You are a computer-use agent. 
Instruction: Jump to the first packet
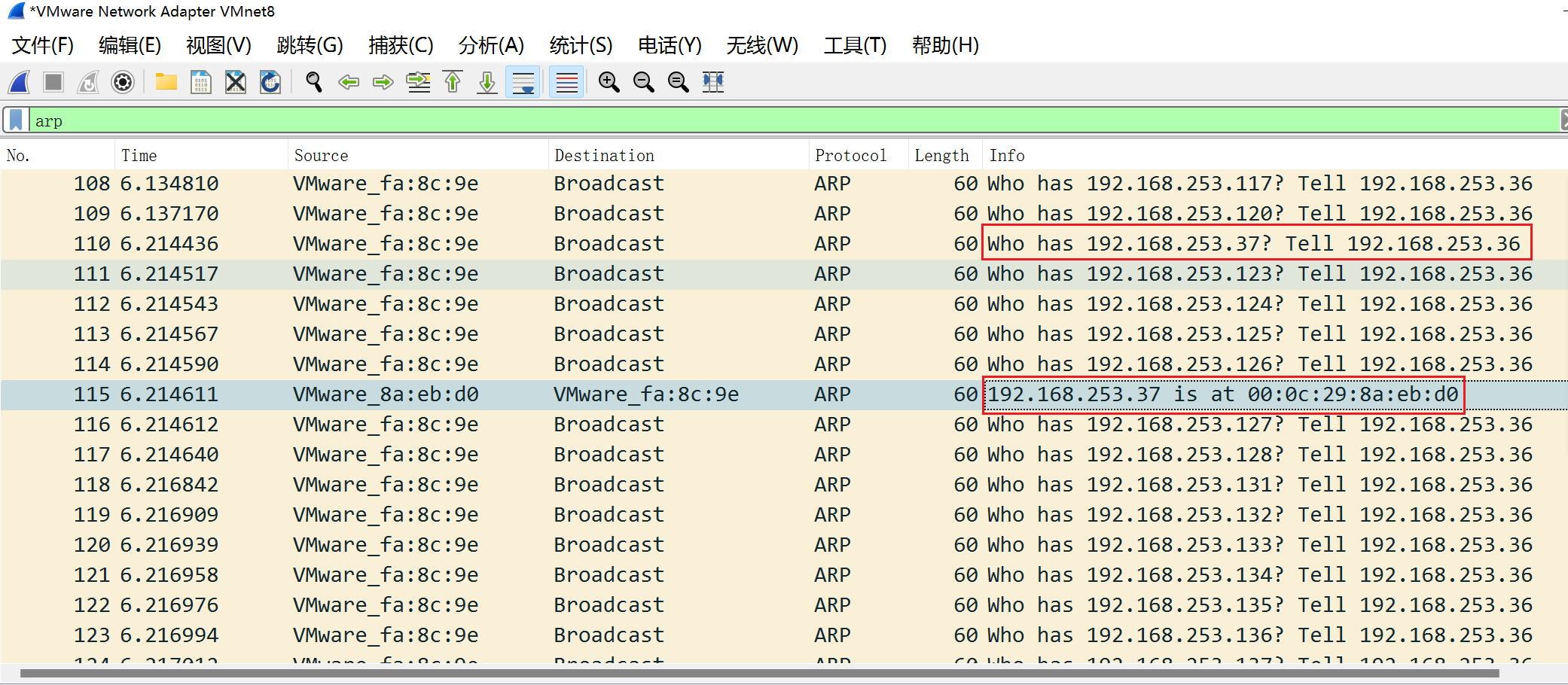click(453, 82)
